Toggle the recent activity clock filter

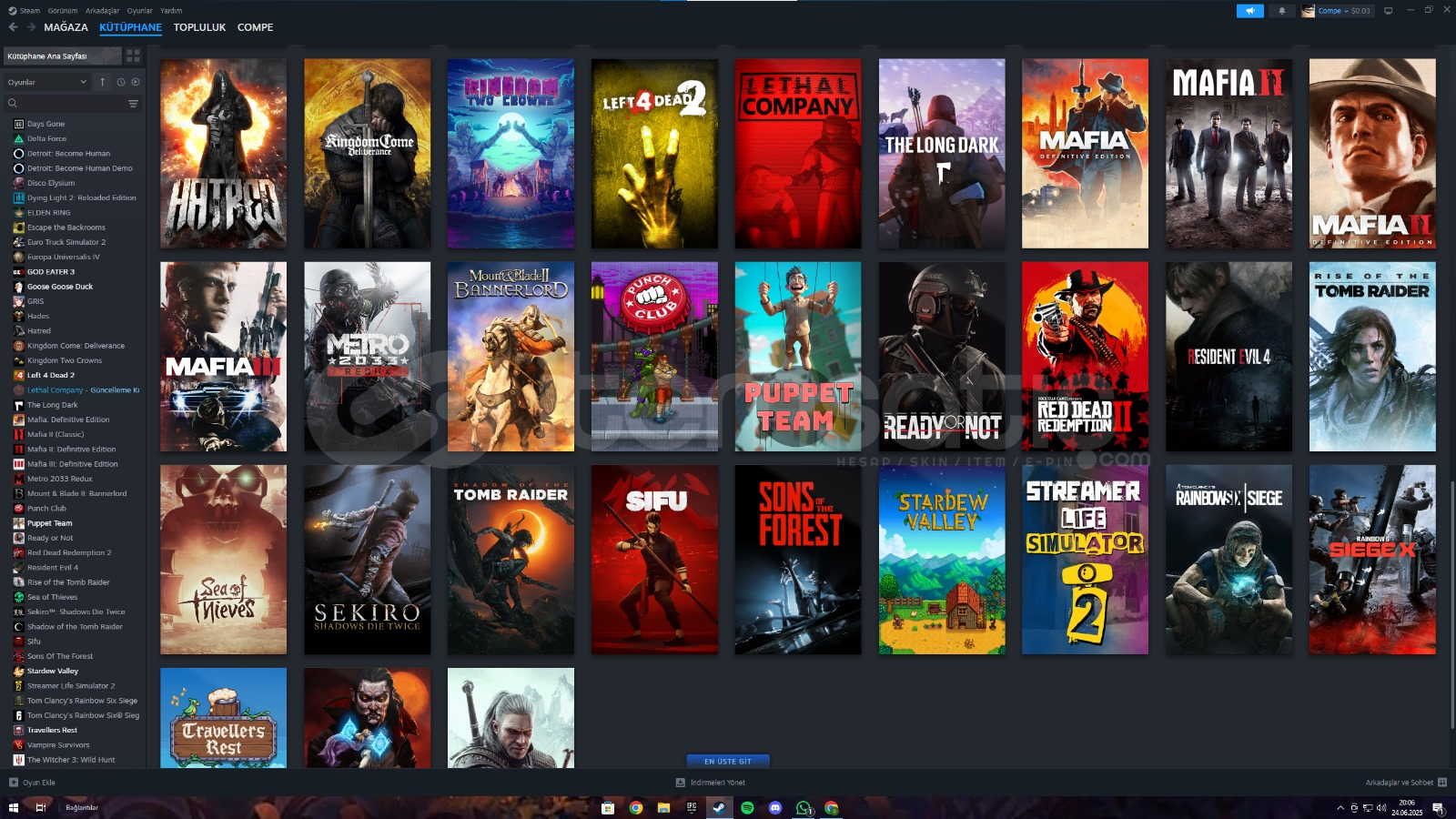[x=120, y=82]
